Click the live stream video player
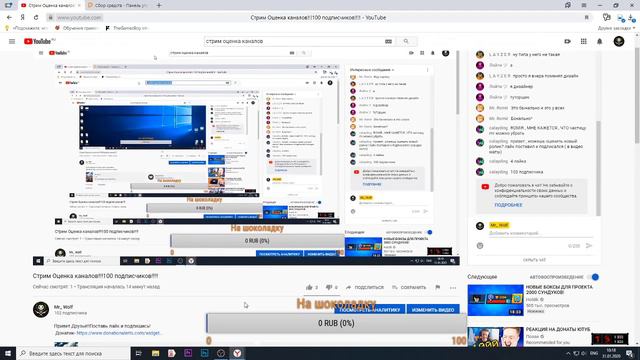 point(246,158)
